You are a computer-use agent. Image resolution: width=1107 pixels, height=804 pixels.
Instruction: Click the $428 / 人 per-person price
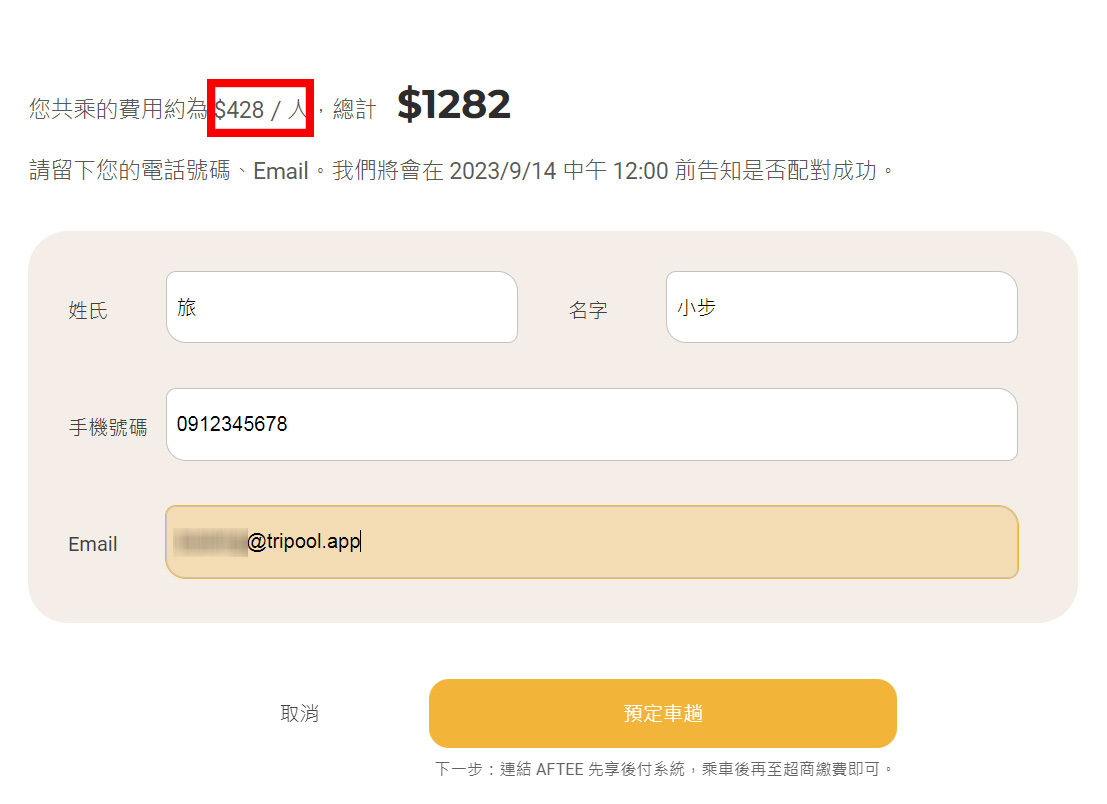pos(261,109)
